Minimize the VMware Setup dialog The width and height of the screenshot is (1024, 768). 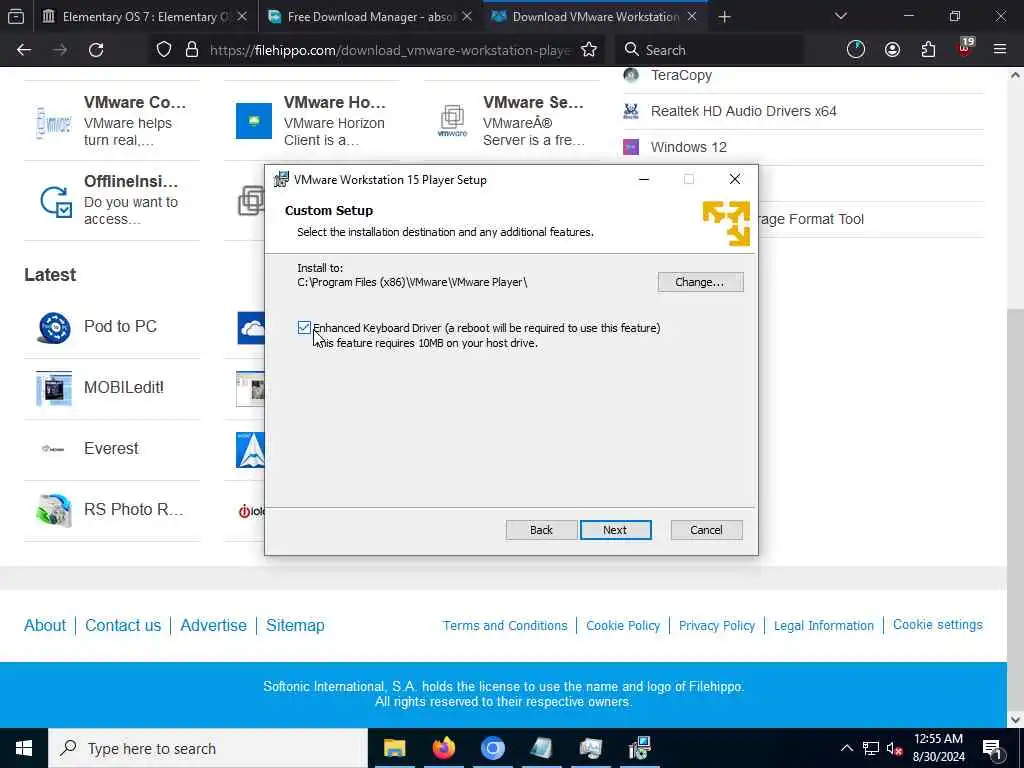644,180
